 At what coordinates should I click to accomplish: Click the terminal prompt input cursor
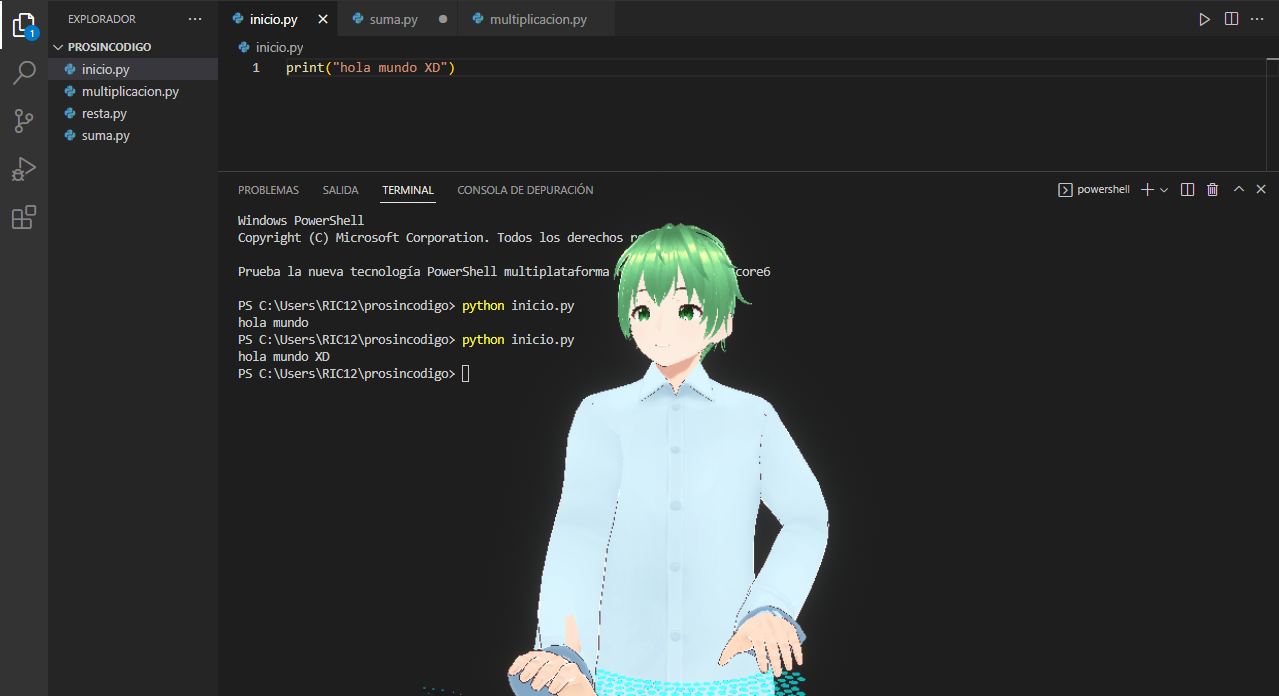click(466, 374)
